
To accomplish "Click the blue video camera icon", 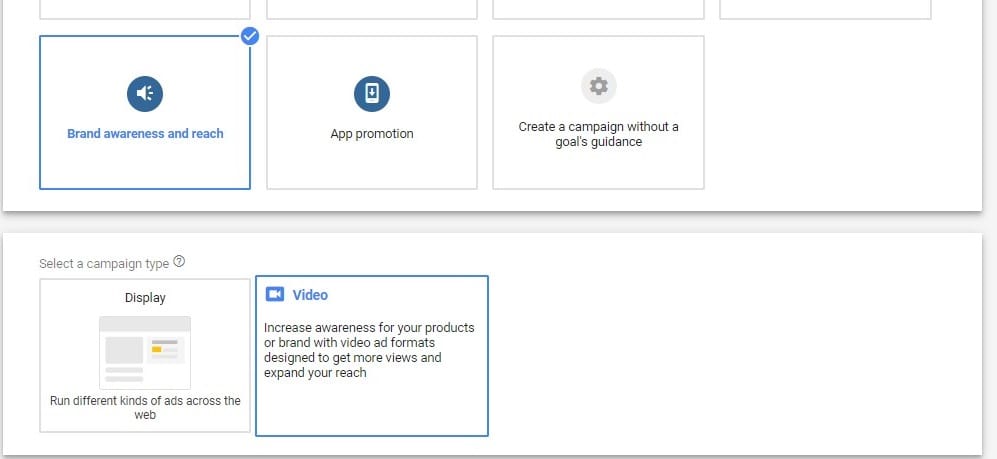I will click(x=275, y=295).
